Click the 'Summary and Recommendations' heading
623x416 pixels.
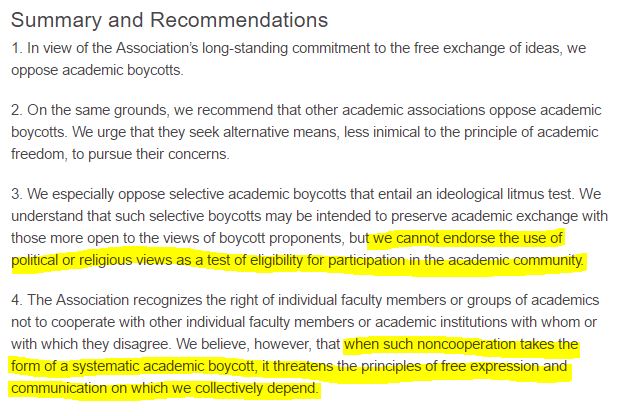click(169, 20)
